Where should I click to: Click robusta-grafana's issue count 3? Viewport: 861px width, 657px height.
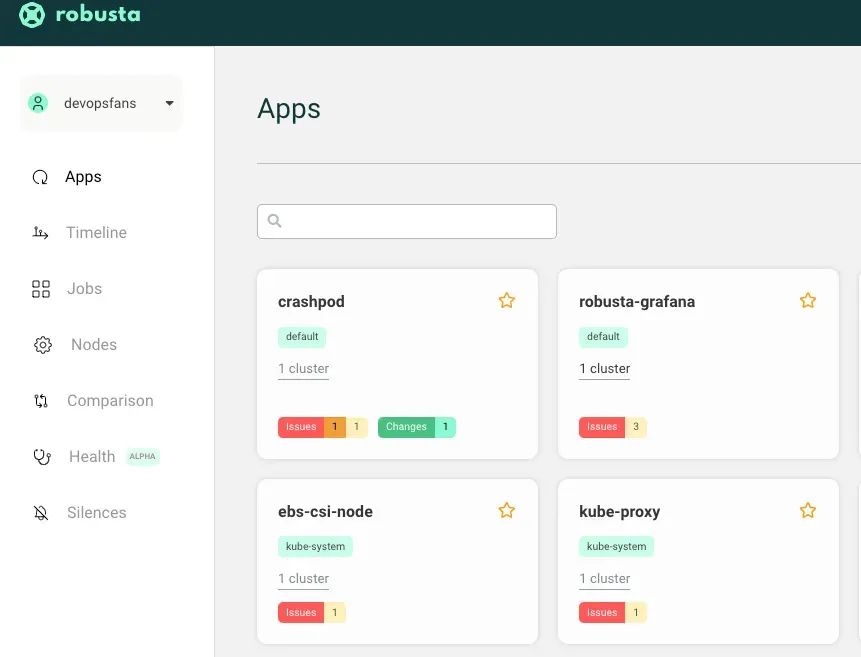(x=636, y=427)
